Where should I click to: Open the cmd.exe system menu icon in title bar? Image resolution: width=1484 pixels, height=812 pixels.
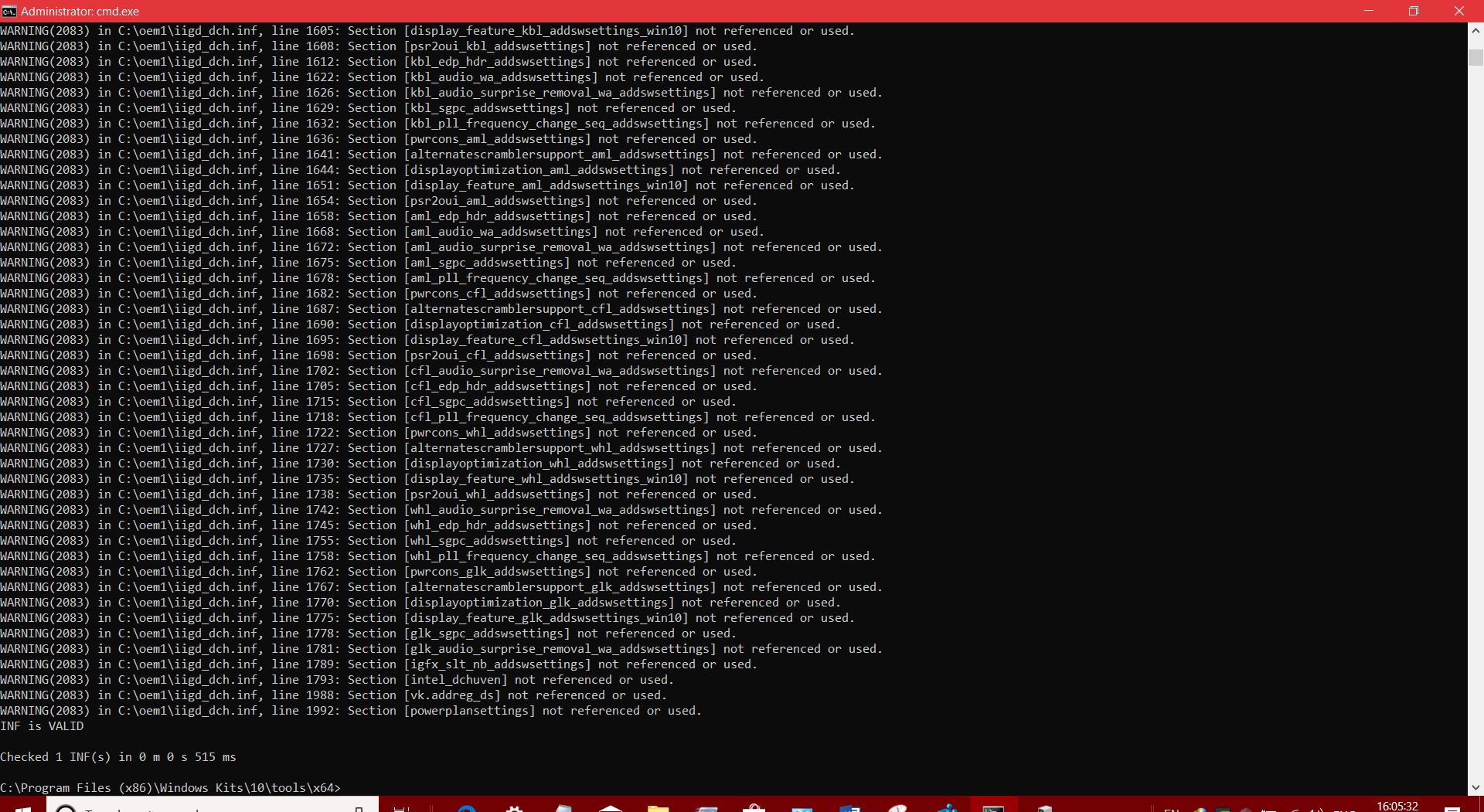pyautogui.click(x=9, y=11)
